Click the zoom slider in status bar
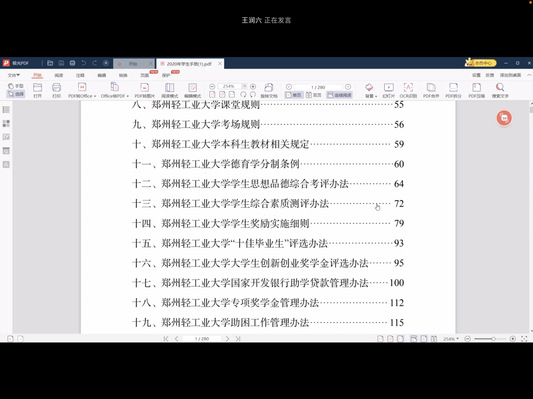The image size is (533, 399). (485, 339)
